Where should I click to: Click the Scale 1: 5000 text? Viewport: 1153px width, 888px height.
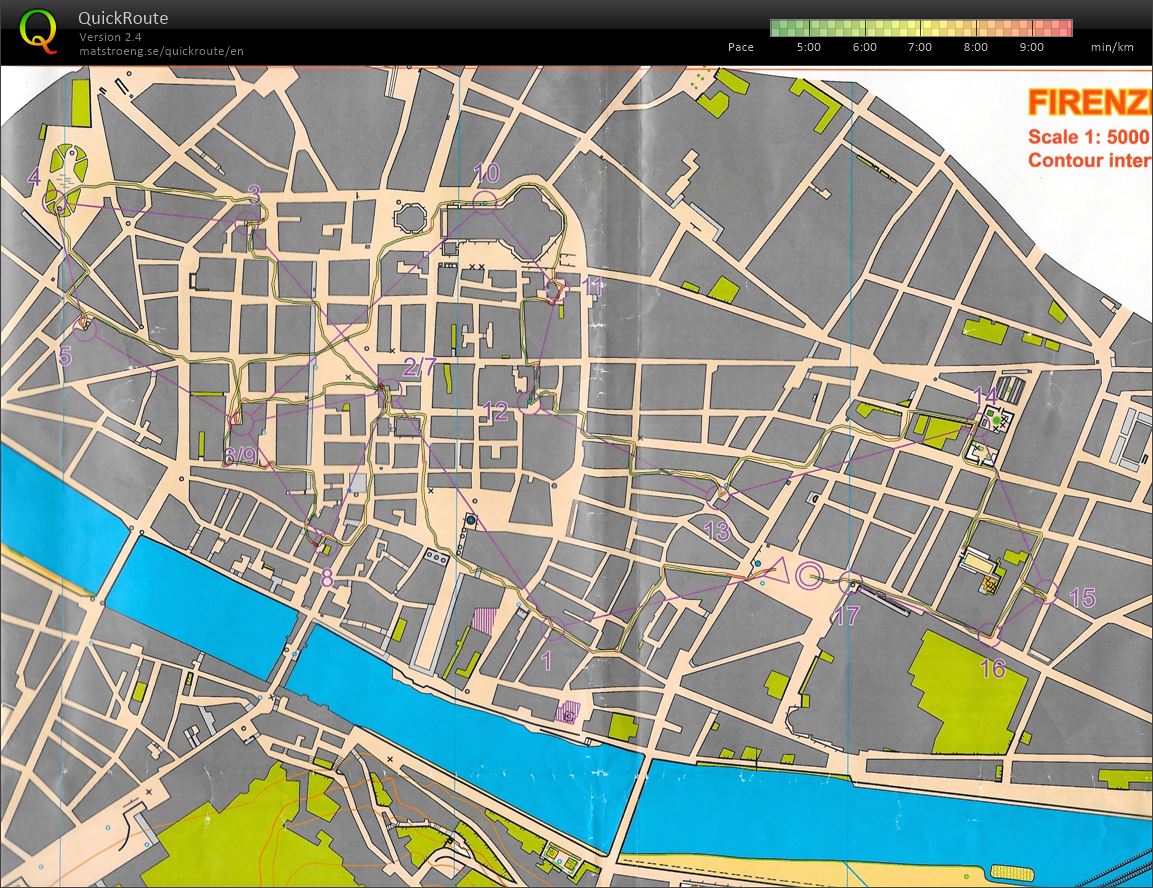(1088, 137)
